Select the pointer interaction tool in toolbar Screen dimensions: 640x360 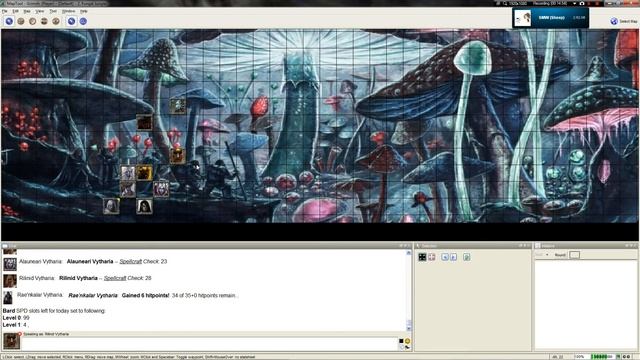point(9,21)
